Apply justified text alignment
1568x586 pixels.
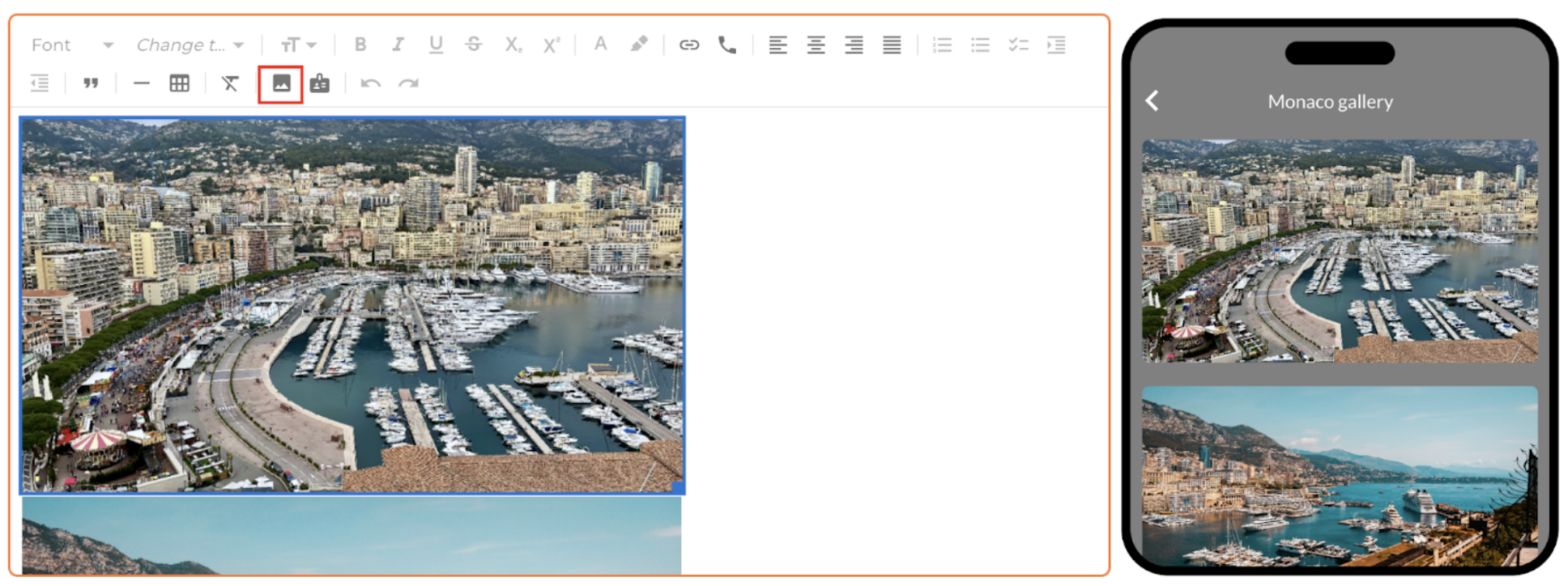click(x=892, y=45)
